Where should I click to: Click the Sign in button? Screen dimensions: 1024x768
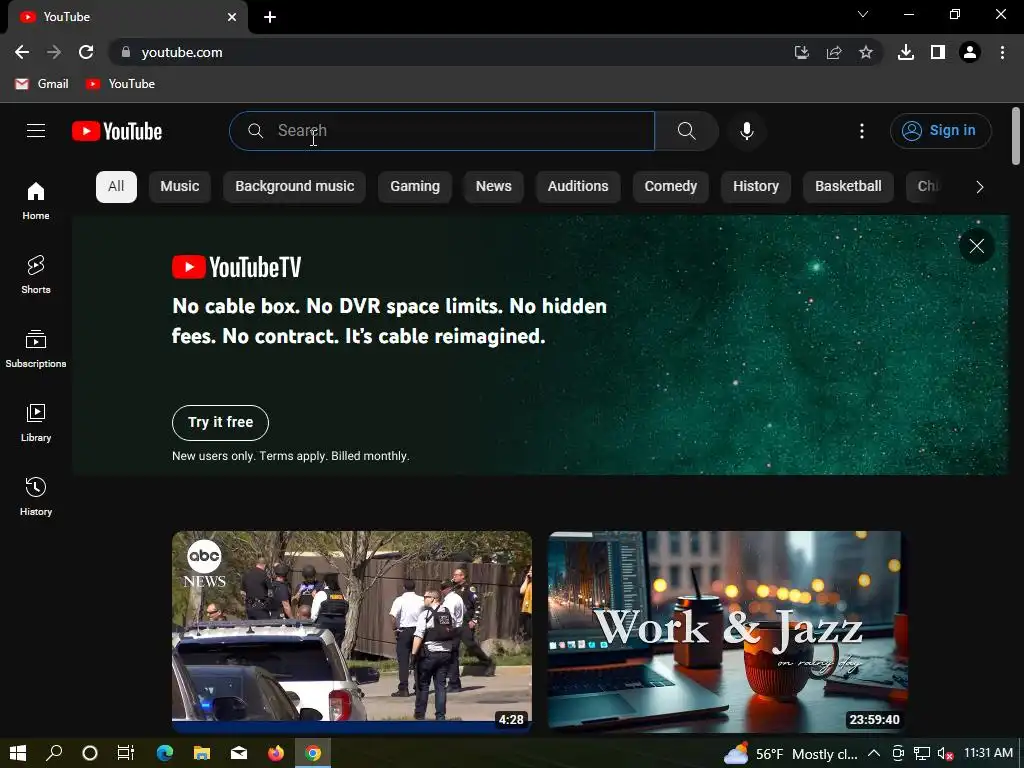[x=940, y=131]
